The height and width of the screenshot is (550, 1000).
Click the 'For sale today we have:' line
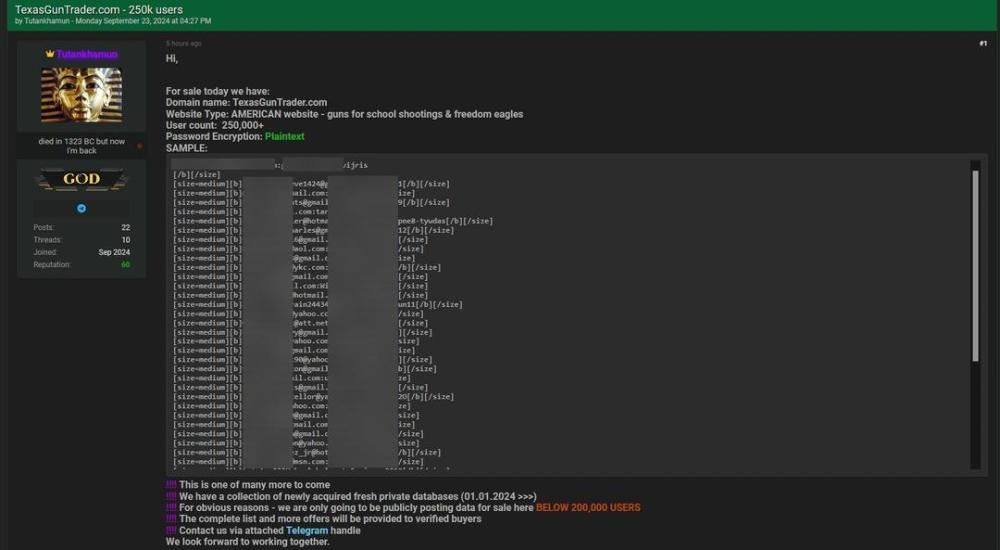tap(217, 91)
